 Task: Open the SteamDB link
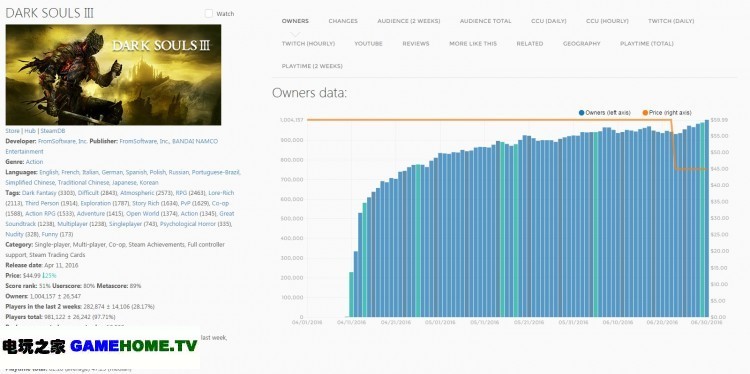tap(53, 131)
